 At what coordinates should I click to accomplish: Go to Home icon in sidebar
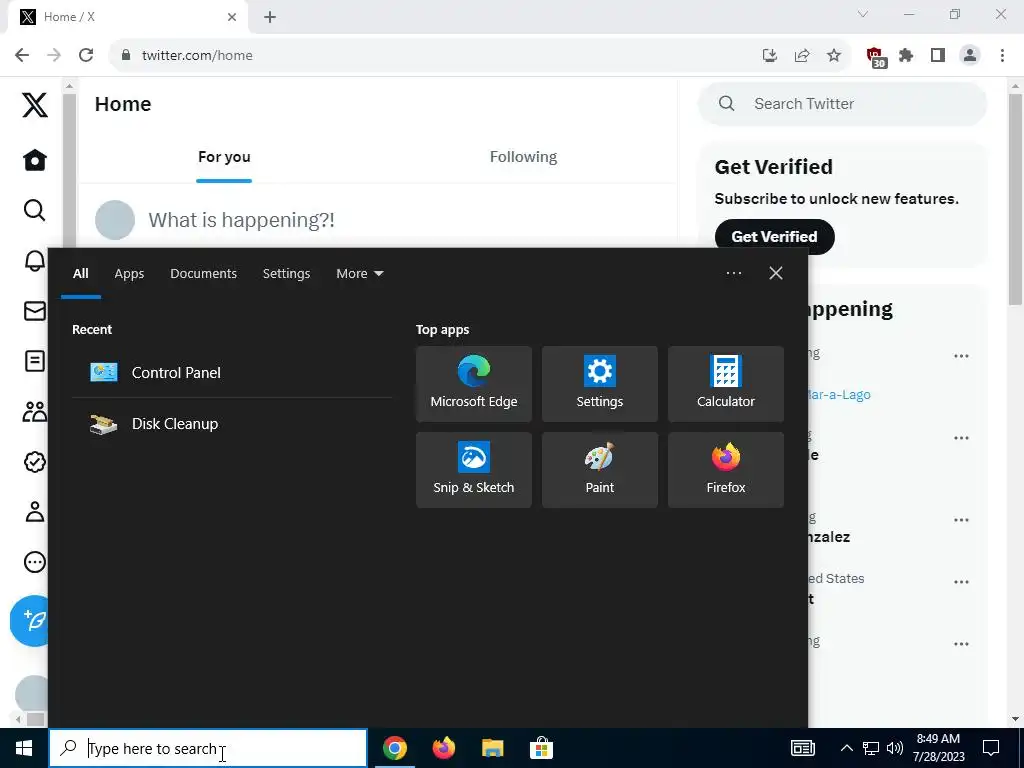pos(35,160)
